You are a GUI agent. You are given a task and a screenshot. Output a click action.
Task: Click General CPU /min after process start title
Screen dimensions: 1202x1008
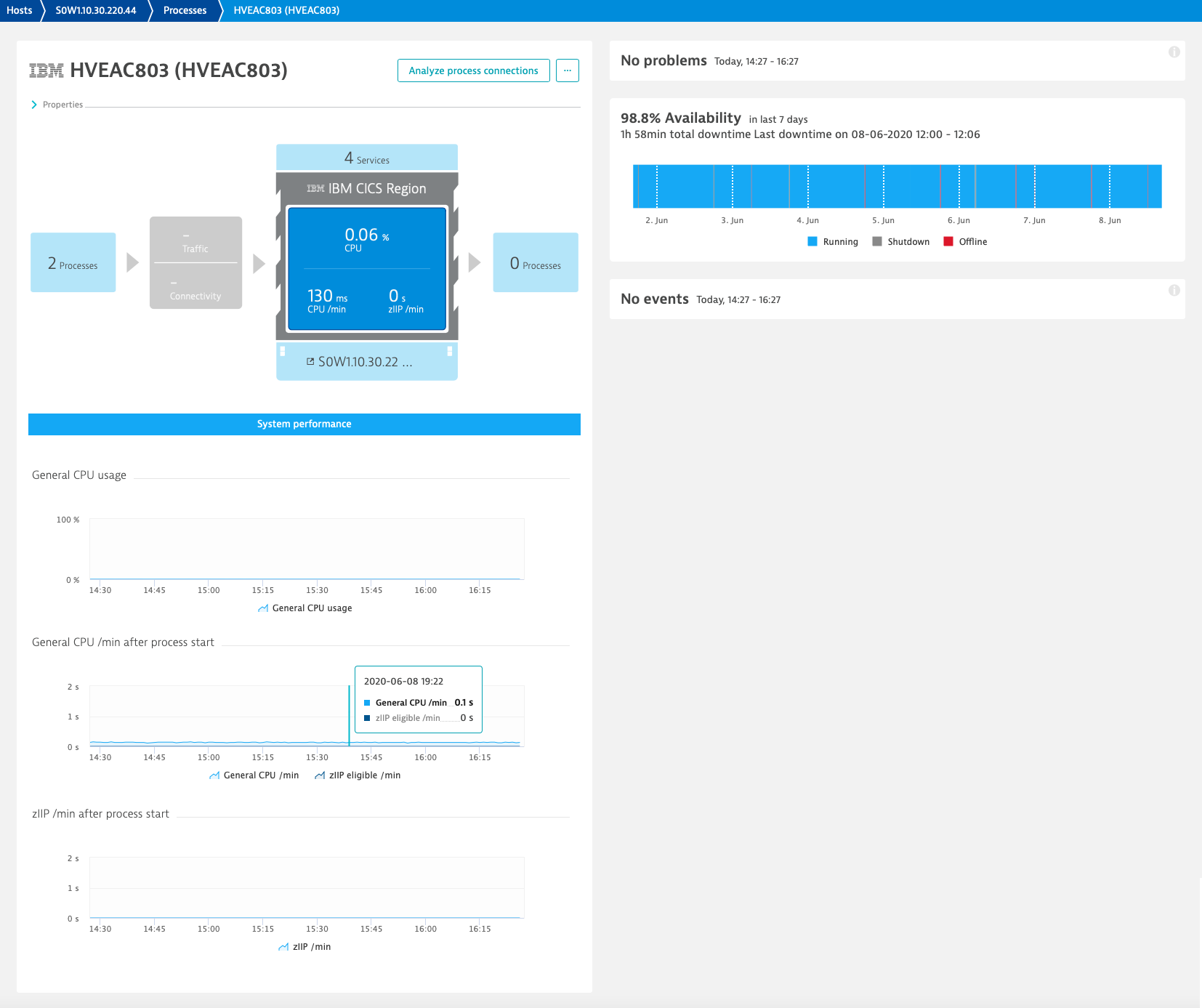point(123,642)
